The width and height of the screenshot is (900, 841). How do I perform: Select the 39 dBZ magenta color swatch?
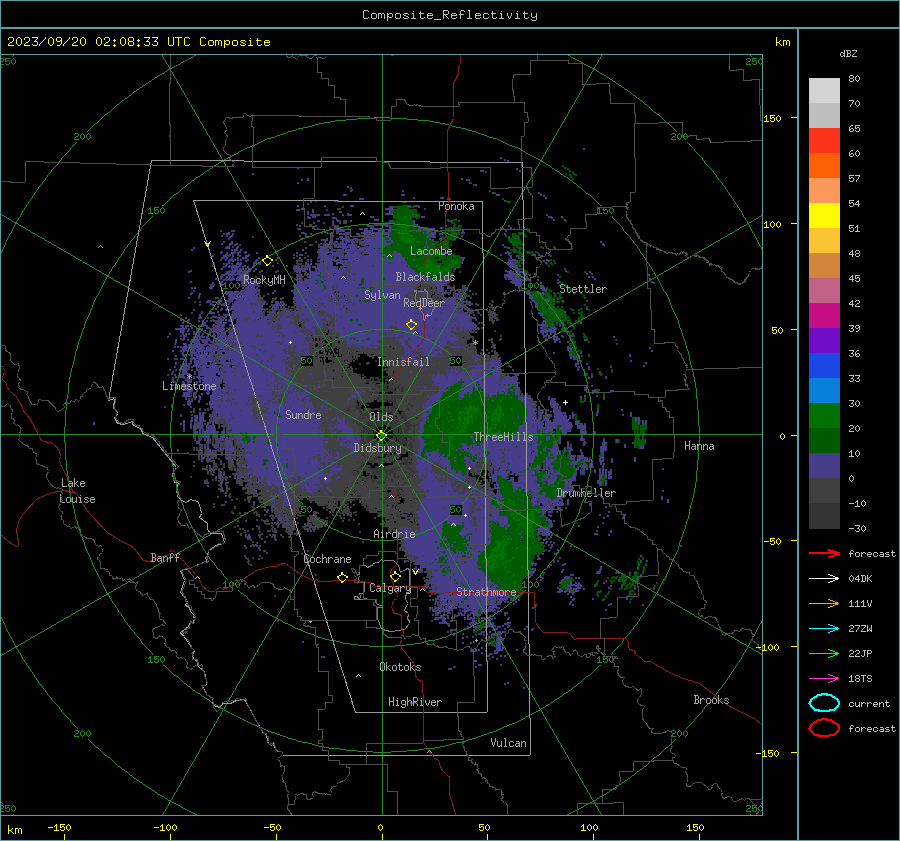[x=824, y=316]
